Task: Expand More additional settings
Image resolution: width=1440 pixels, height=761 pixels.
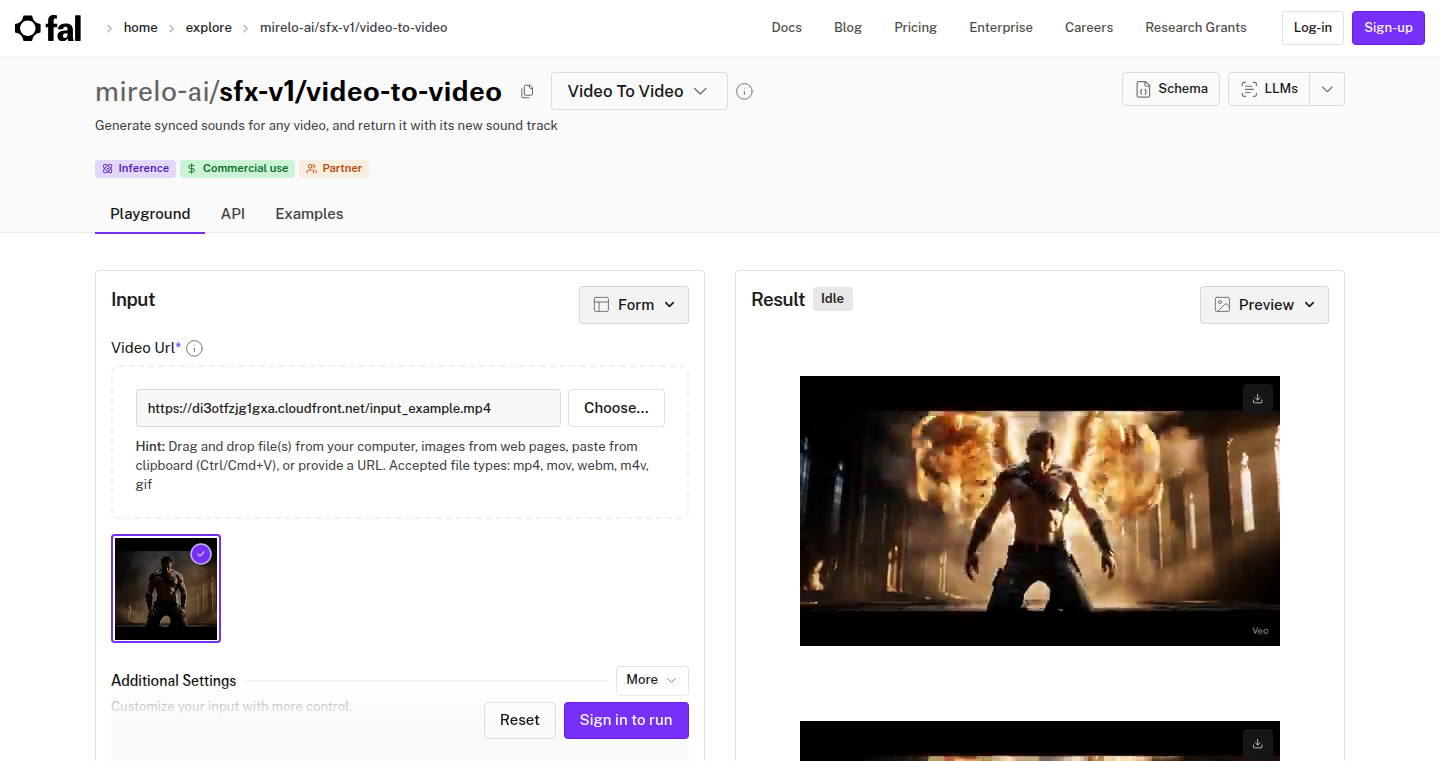Action: coord(652,680)
